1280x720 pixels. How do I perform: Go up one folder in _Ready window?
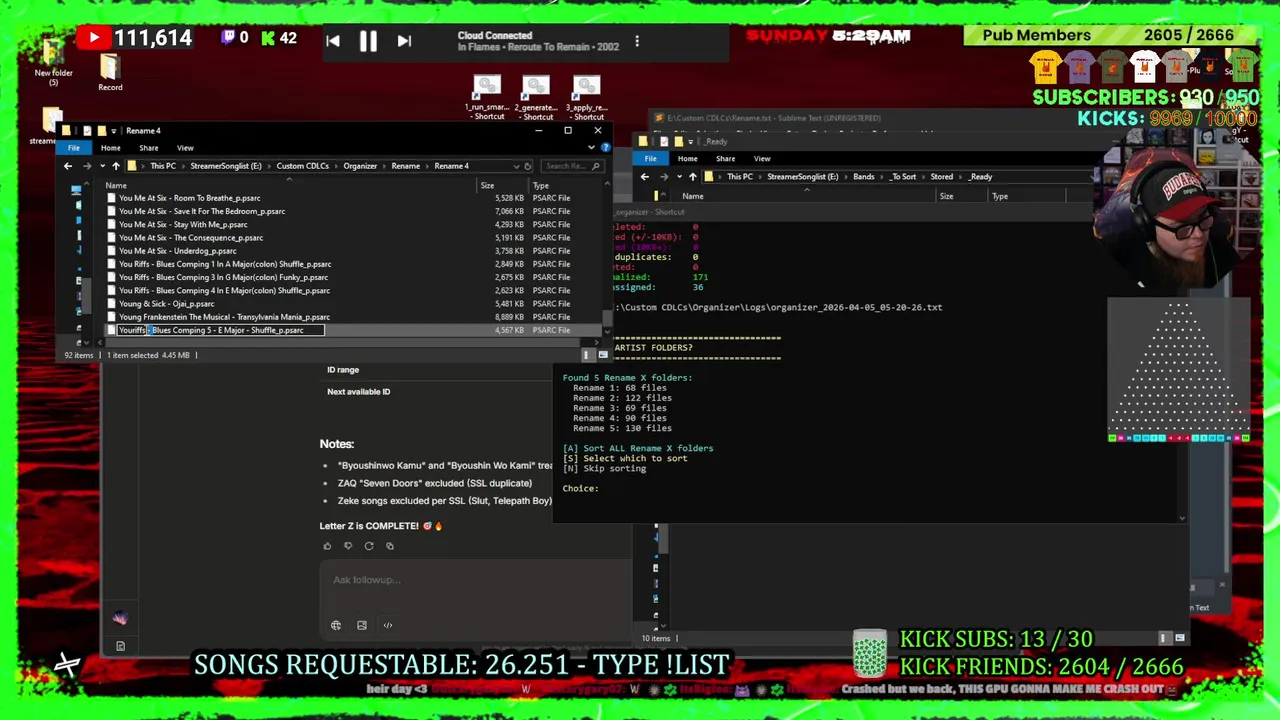point(692,177)
